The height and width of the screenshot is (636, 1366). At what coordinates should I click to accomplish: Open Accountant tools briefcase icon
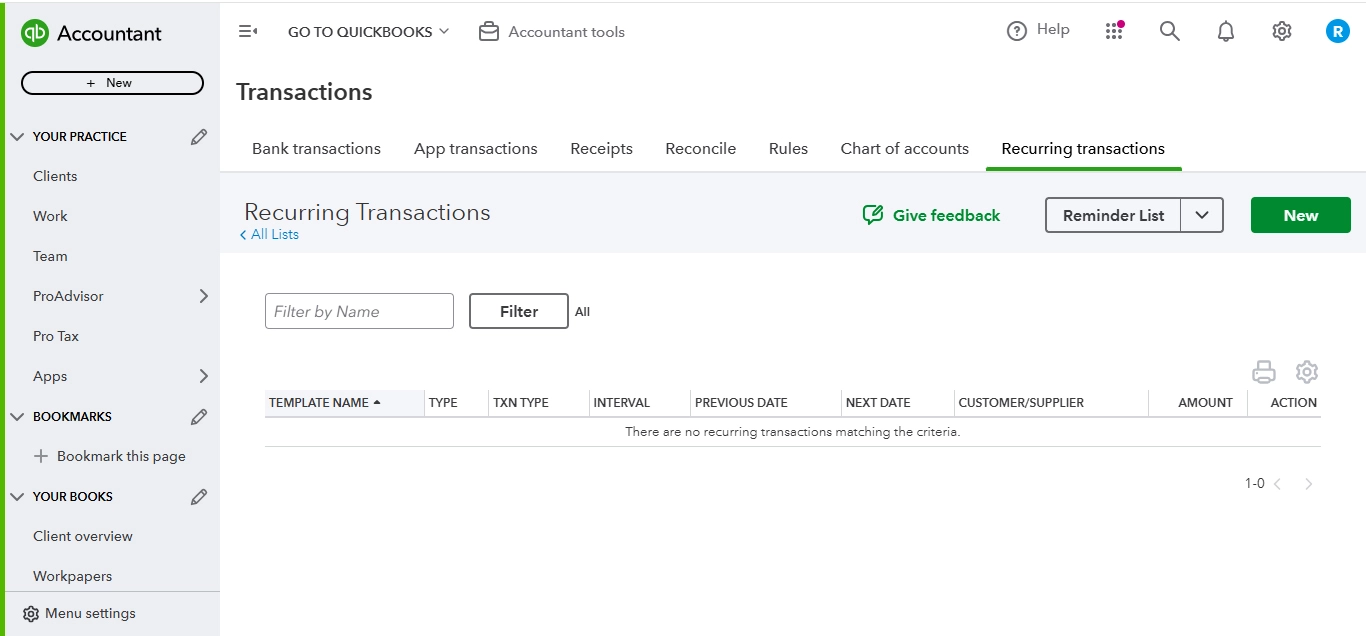[x=489, y=31]
